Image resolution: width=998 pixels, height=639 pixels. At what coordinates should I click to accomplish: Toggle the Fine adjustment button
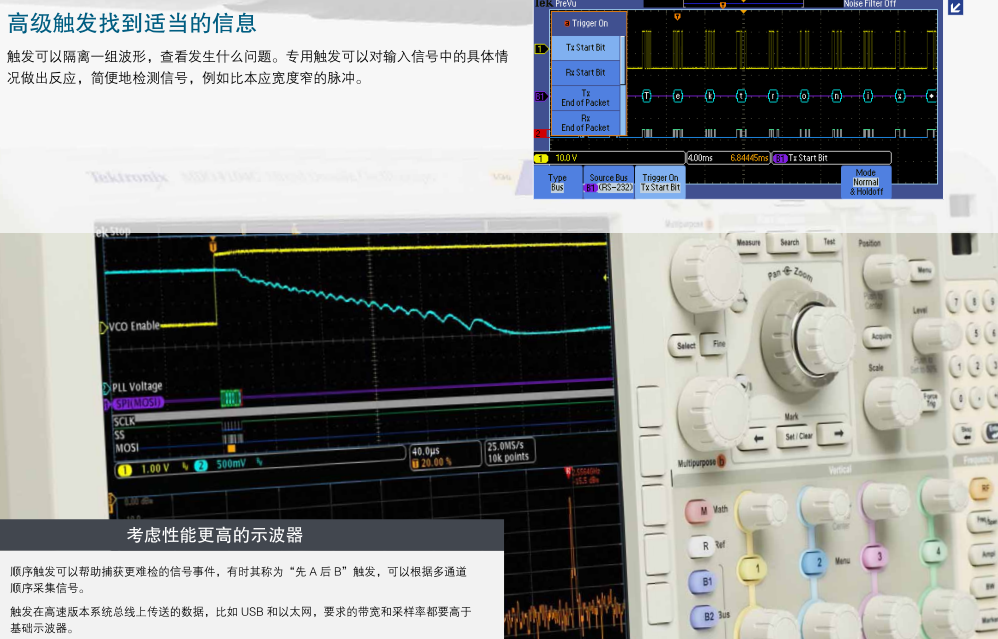coord(717,344)
